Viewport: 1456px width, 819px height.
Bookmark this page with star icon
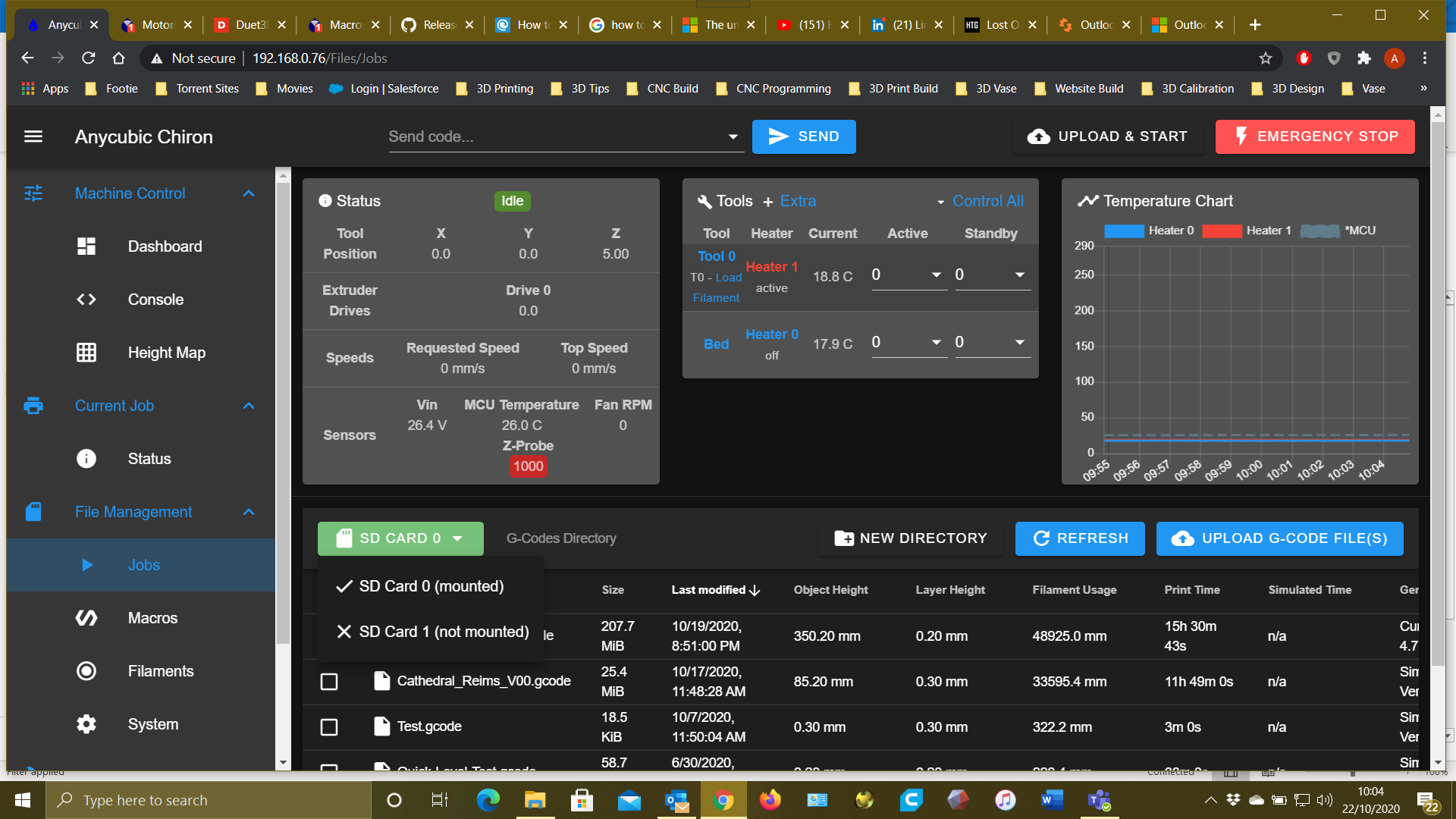click(1266, 58)
